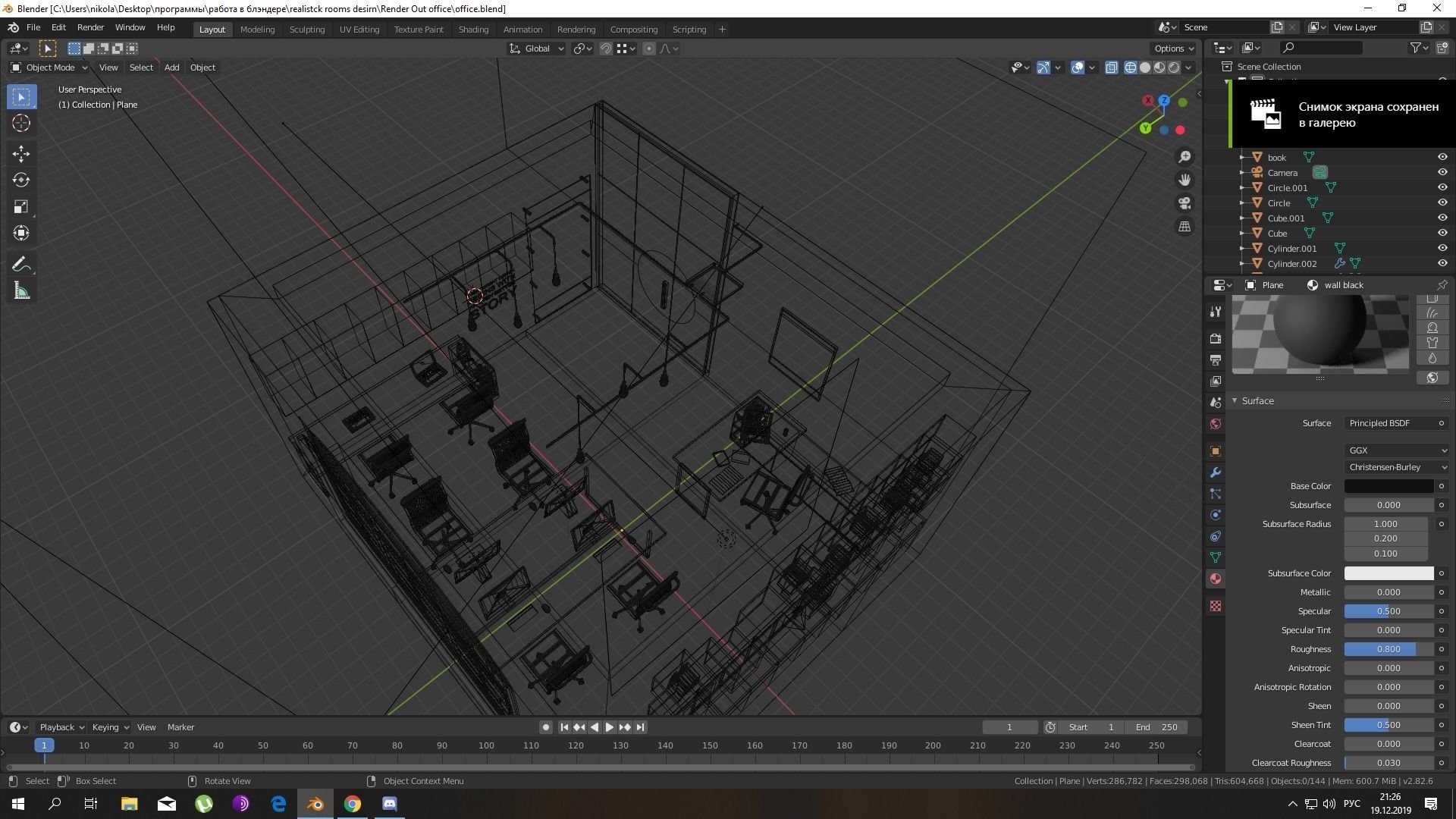Play animation forward
The width and height of the screenshot is (1456, 819).
click(x=609, y=727)
